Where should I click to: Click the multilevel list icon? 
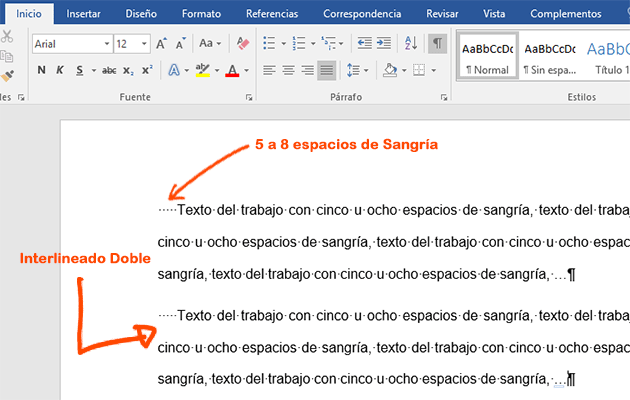click(329, 43)
